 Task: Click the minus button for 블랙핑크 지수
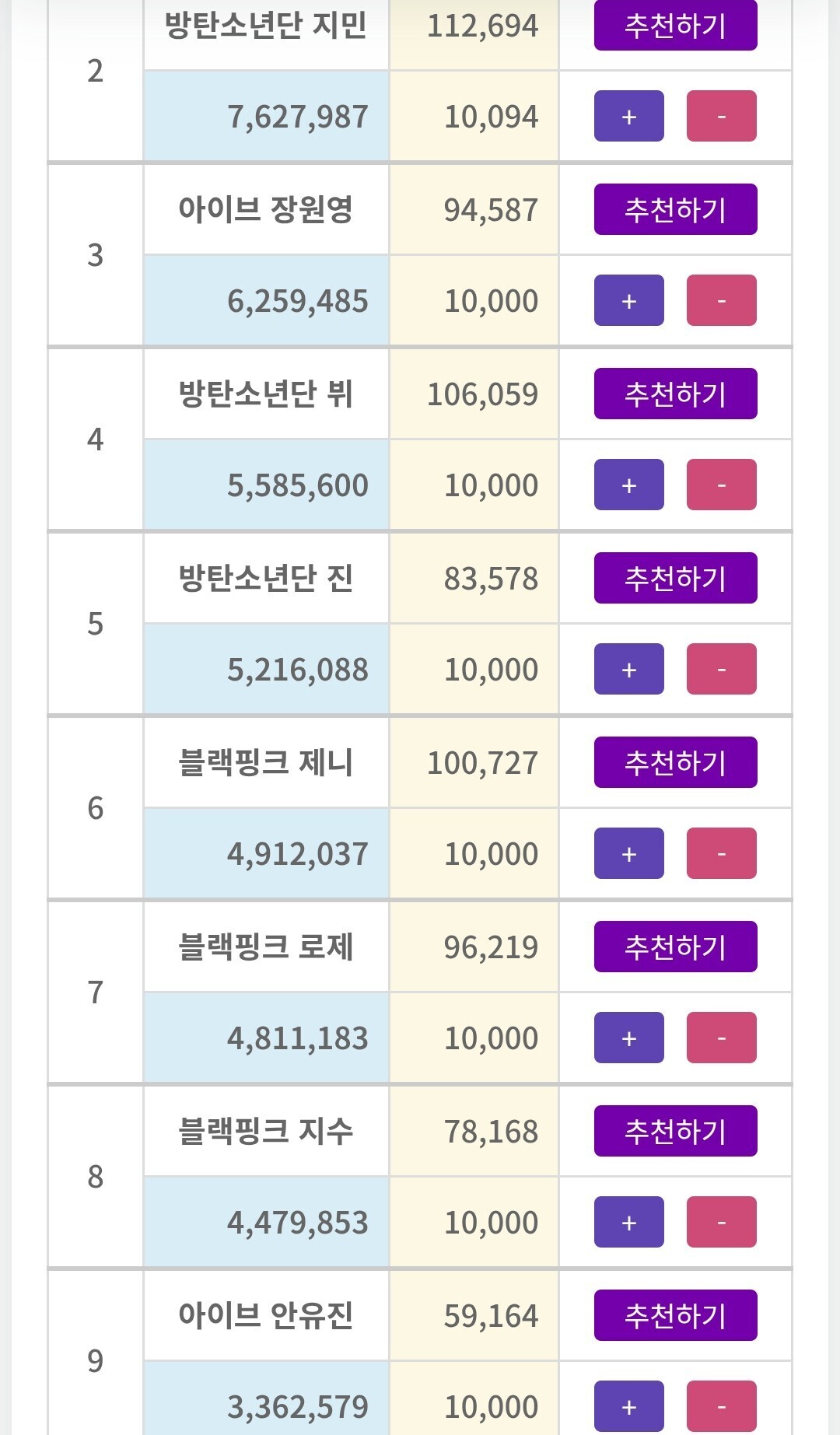coord(721,1223)
